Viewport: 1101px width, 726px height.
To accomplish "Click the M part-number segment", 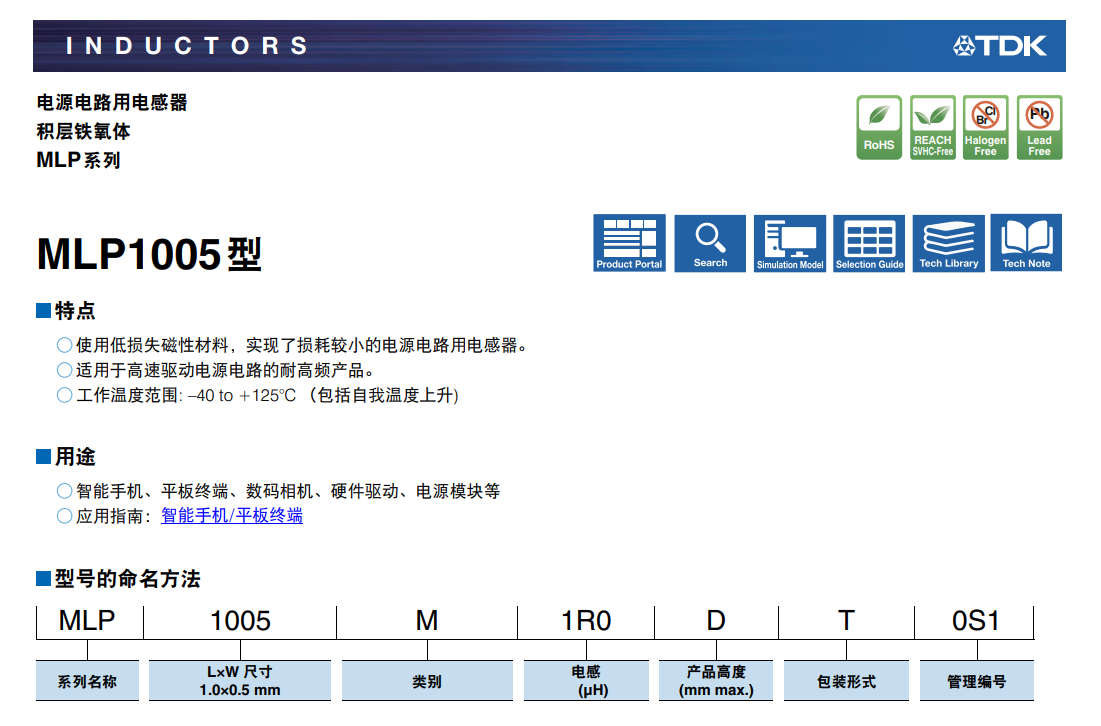I will (x=427, y=621).
